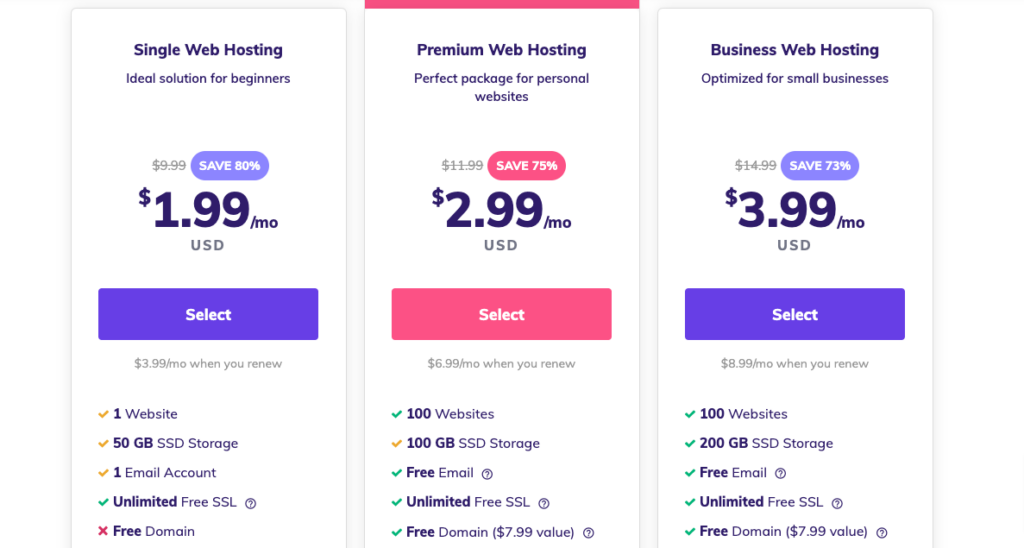Click the Single Web Hosting title
1024x548 pixels.
click(x=208, y=50)
